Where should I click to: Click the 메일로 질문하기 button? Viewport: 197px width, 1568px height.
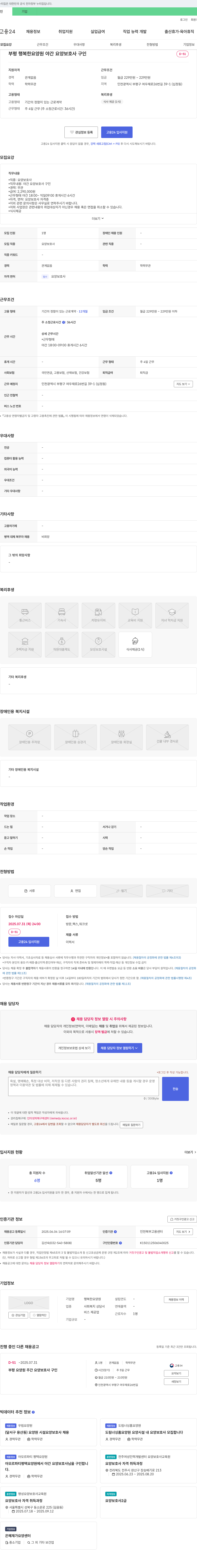[x=131, y=1125]
